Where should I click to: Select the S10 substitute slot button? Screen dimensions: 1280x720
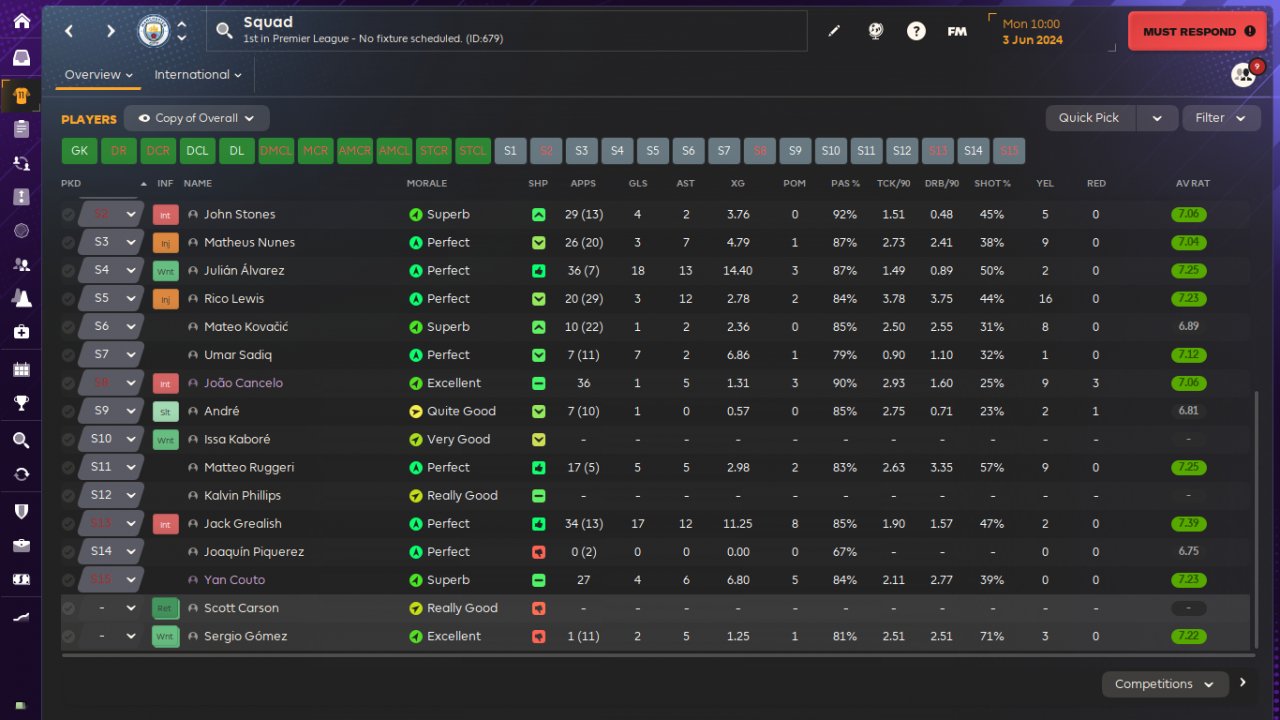coord(831,151)
